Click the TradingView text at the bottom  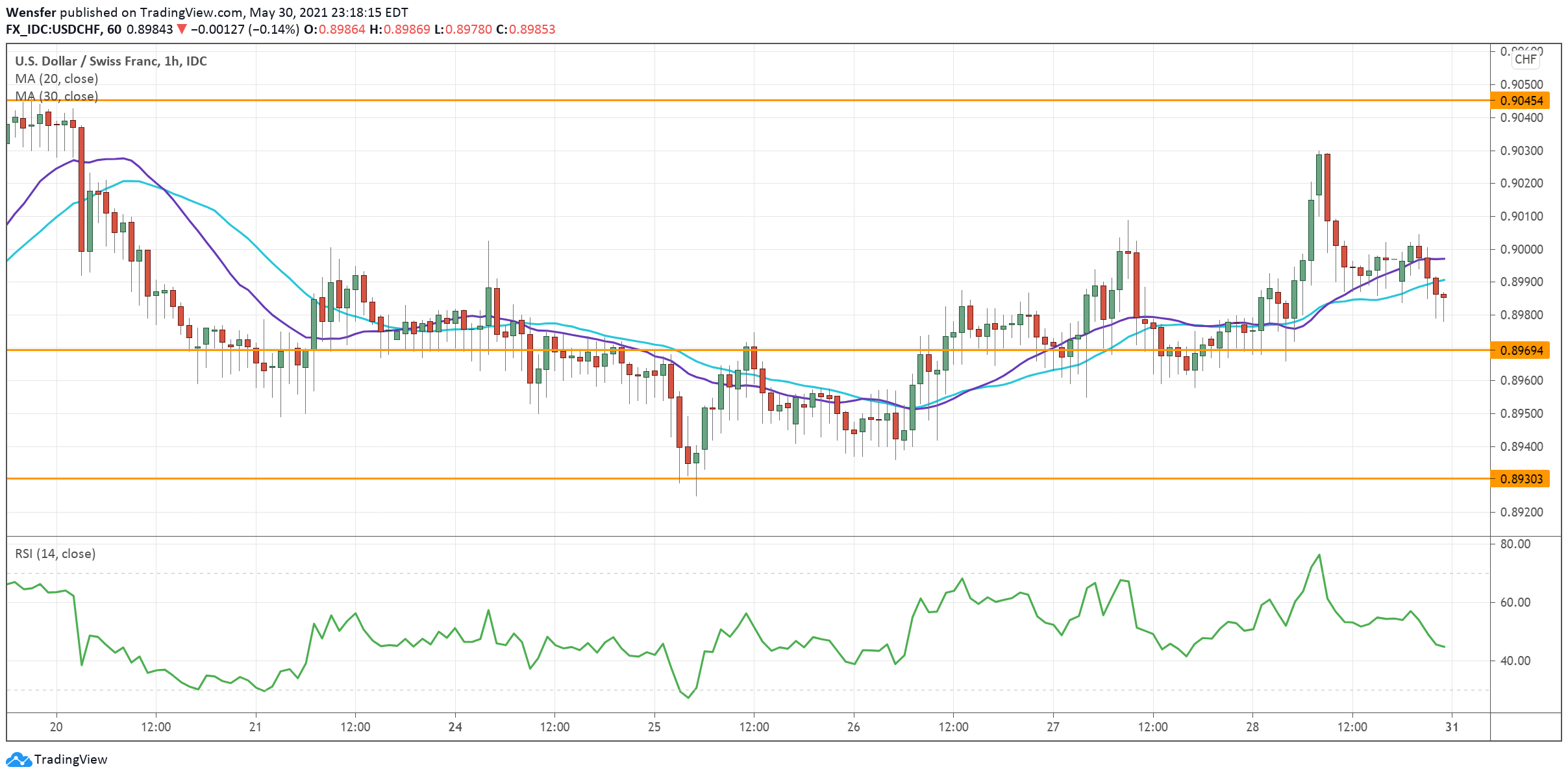70,759
